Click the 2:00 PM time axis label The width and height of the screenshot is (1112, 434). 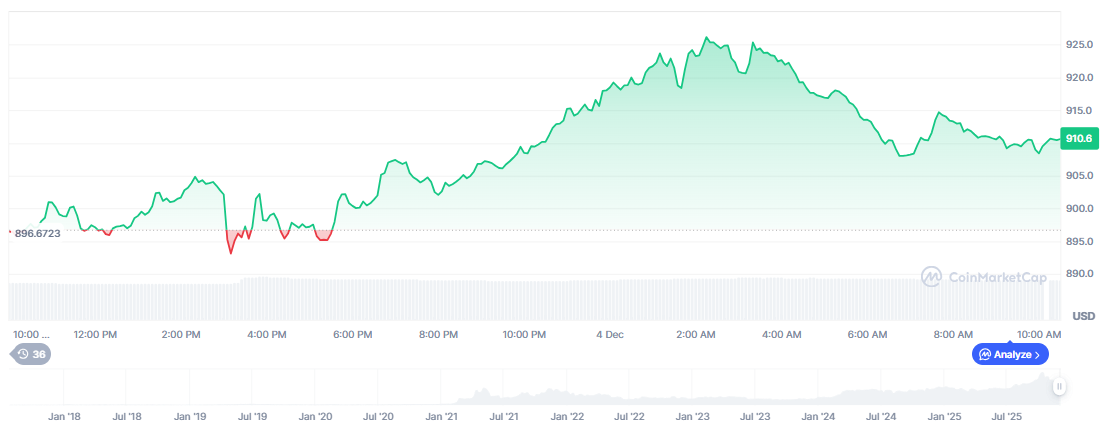click(182, 334)
